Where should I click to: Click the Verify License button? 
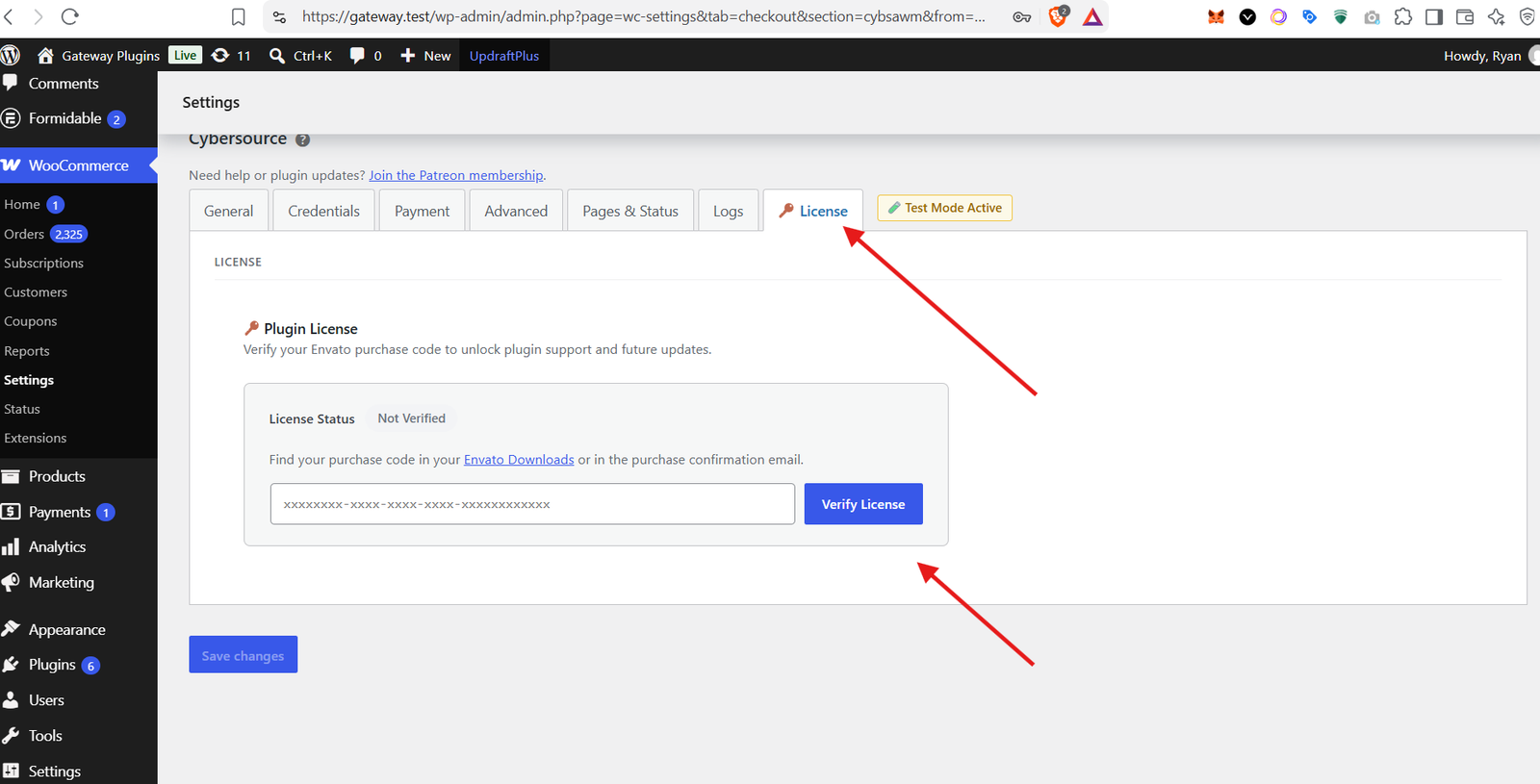[x=863, y=504]
